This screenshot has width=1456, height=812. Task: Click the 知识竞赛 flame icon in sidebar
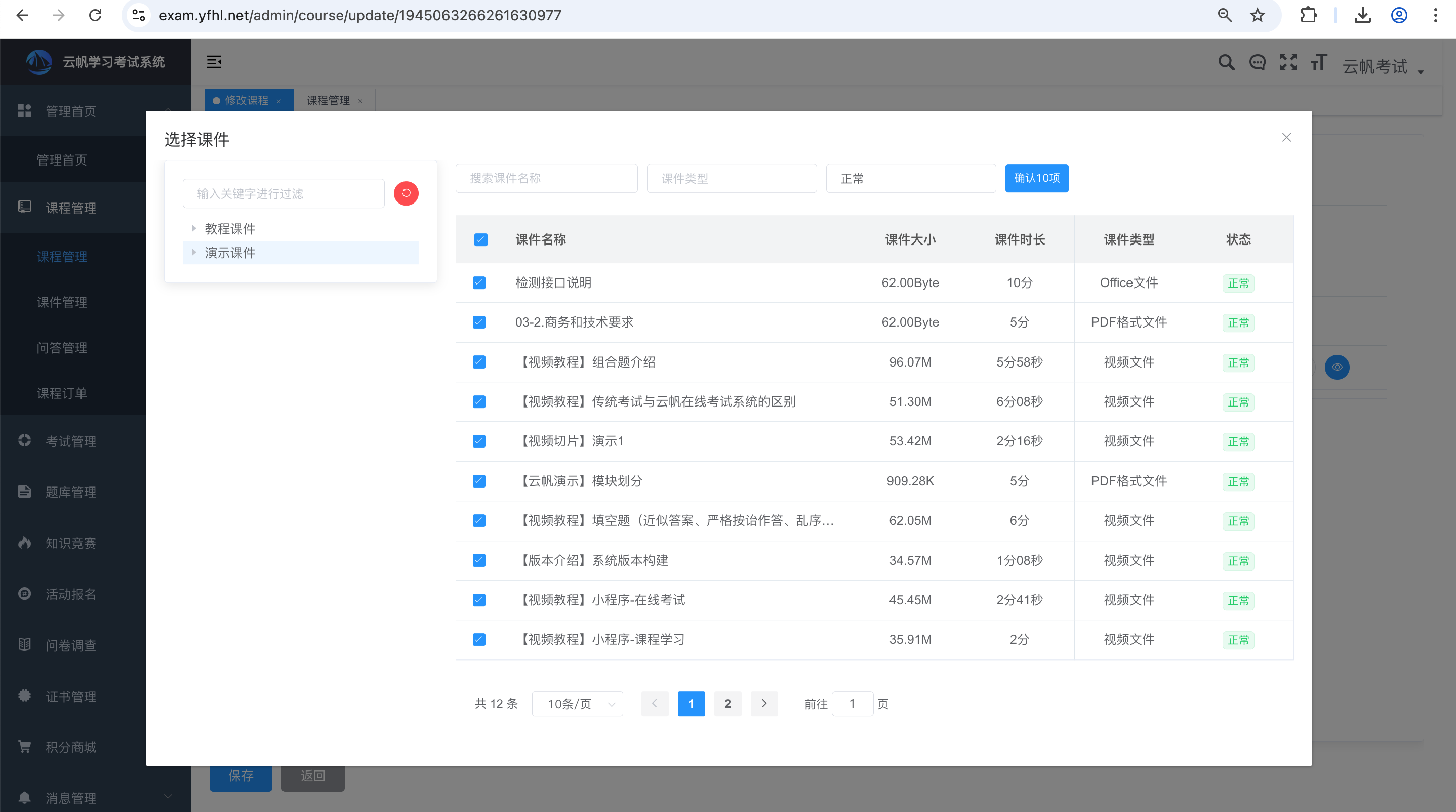point(24,543)
